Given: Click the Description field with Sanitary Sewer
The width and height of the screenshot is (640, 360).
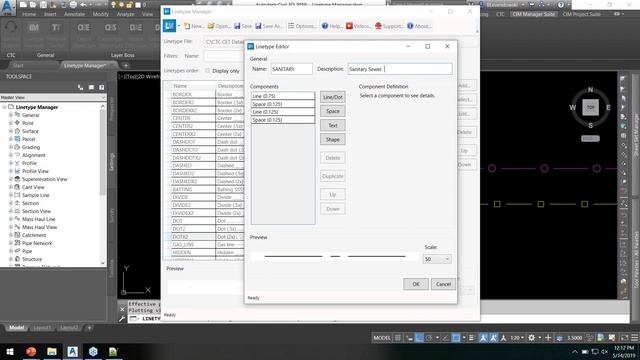Looking at the screenshot, I should point(400,69).
